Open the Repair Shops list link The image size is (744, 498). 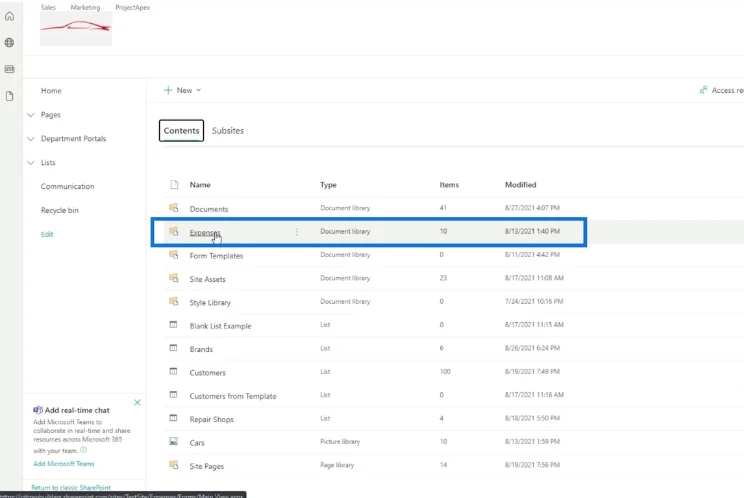(212, 419)
